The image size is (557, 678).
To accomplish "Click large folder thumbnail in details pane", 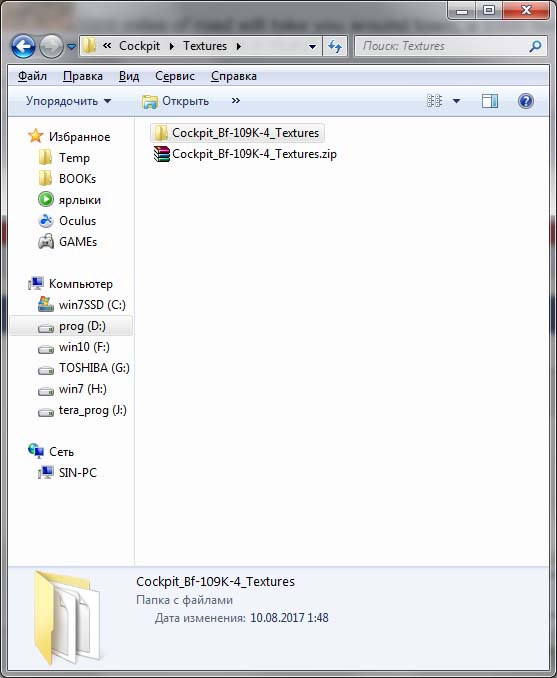I will tap(67, 618).
